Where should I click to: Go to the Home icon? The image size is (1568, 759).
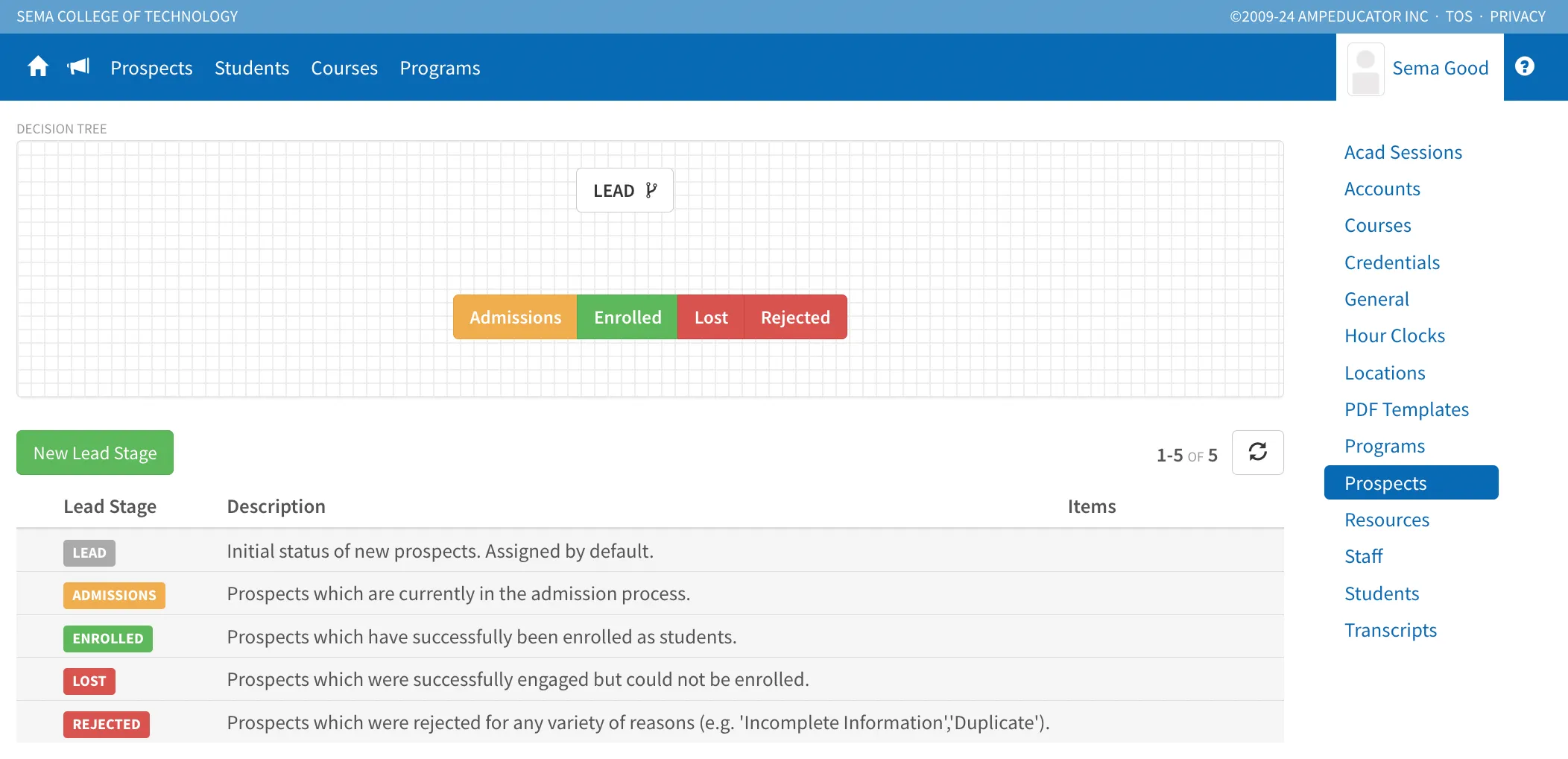tap(38, 67)
